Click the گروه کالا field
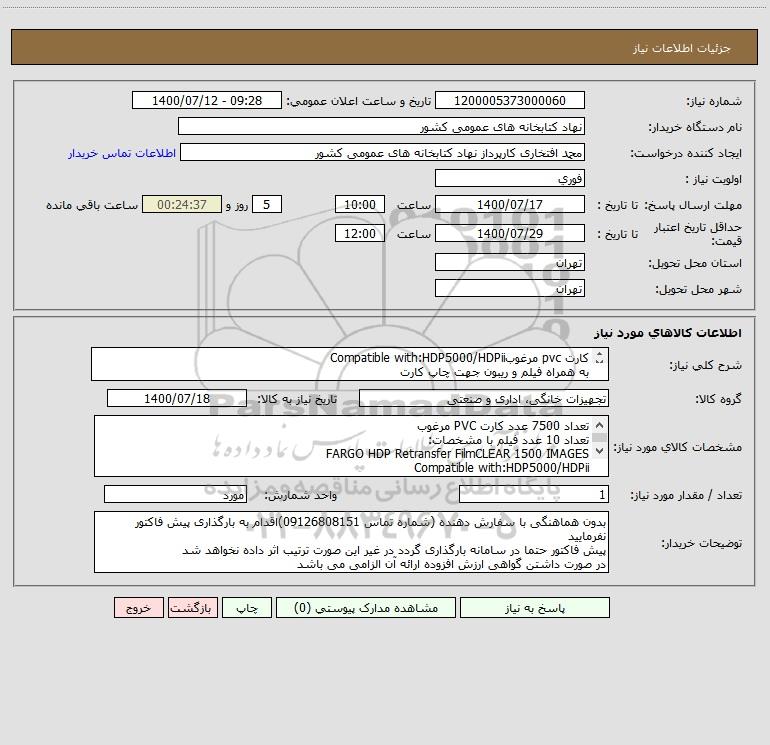 pyautogui.click(x=484, y=398)
